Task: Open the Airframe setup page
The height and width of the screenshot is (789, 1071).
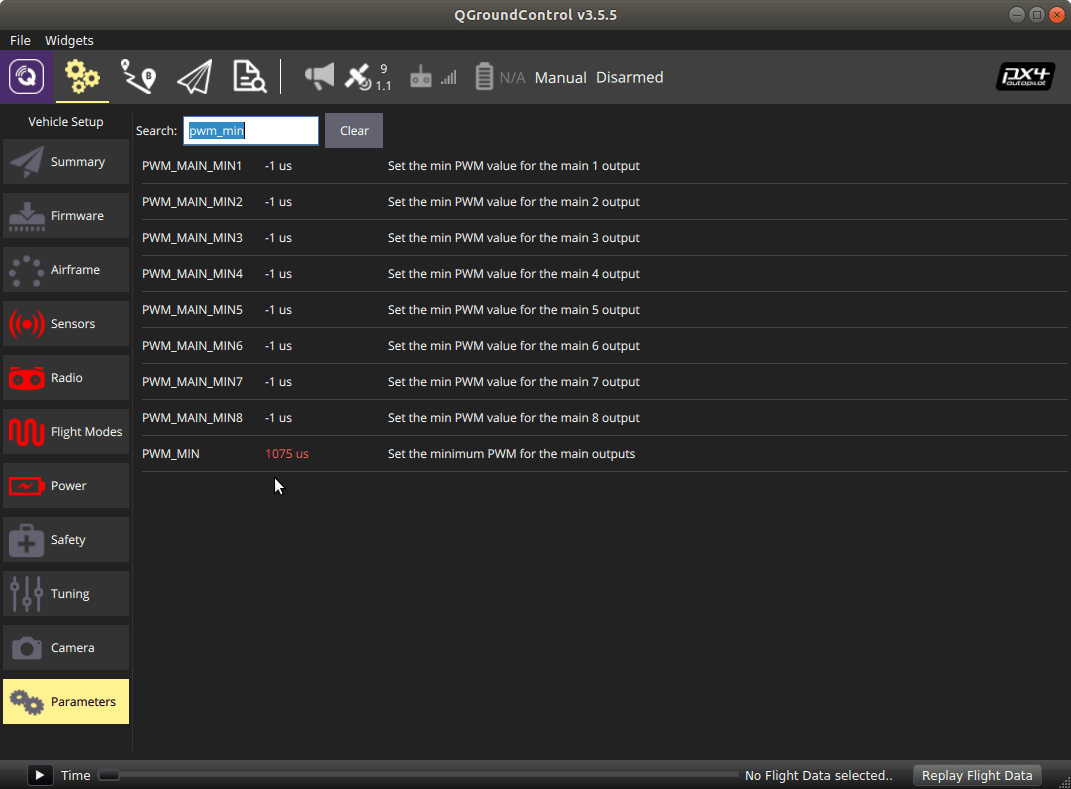Action: [x=66, y=270]
